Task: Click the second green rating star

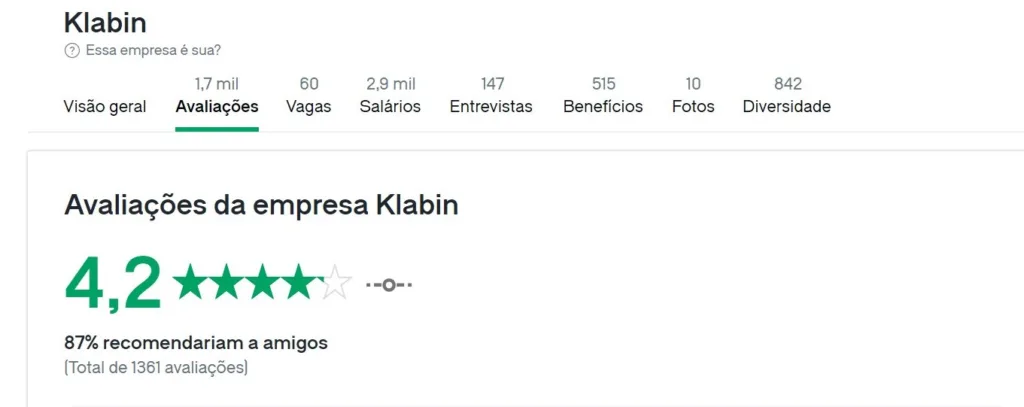Action: (227, 282)
